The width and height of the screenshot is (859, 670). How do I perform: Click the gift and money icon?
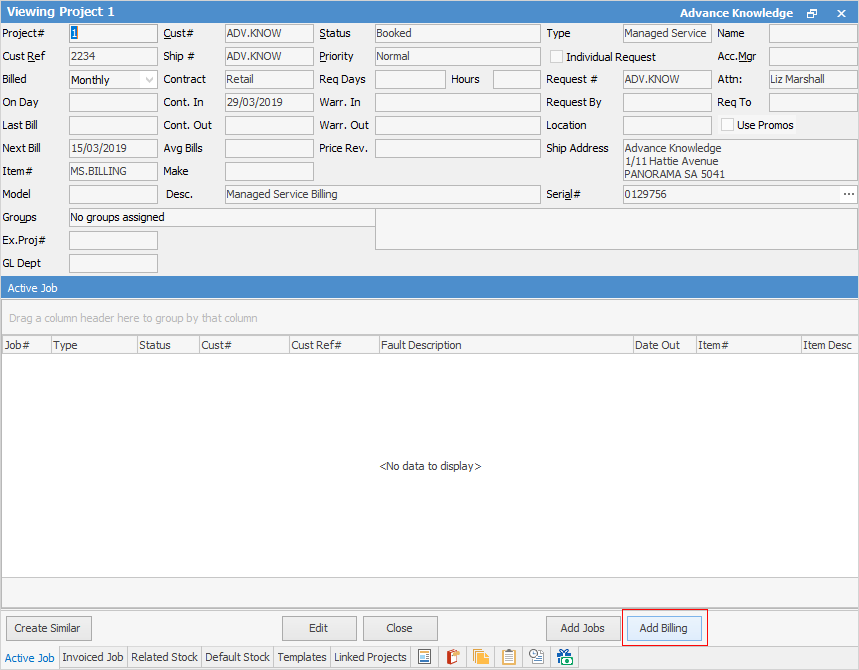(x=565, y=657)
